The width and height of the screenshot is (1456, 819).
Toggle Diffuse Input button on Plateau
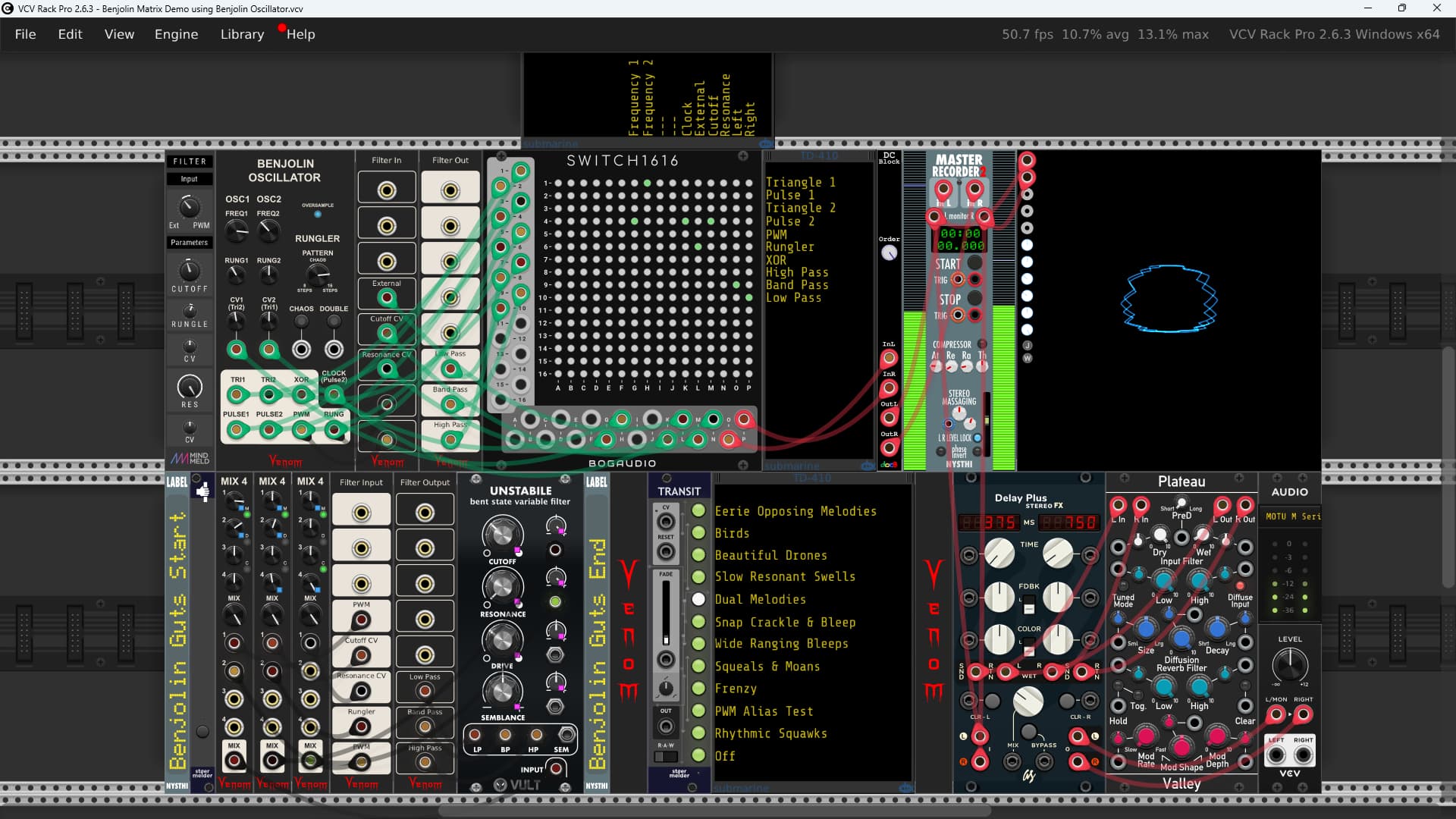coord(1240,585)
